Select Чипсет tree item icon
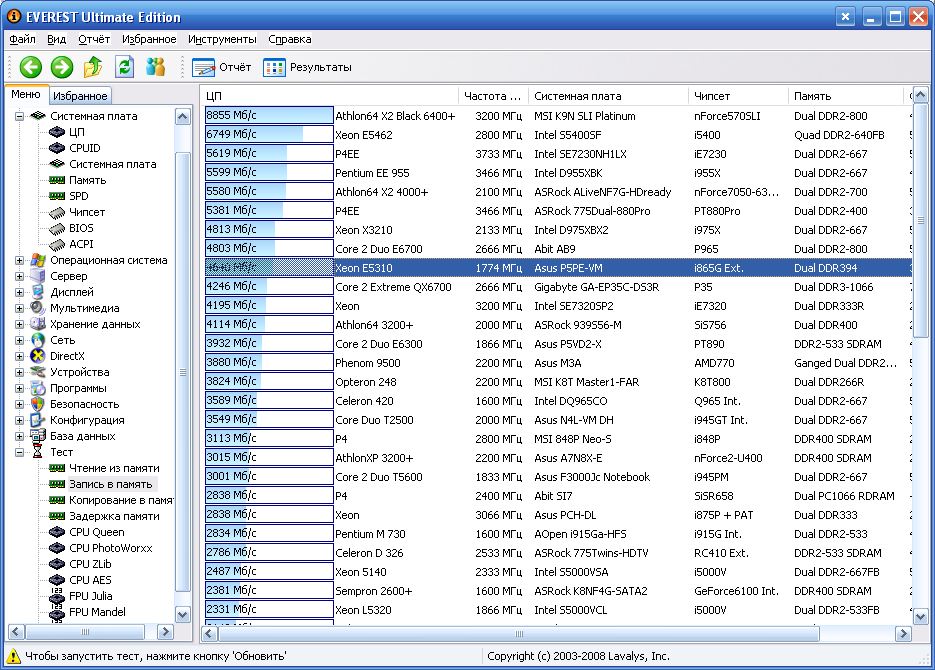 point(57,212)
